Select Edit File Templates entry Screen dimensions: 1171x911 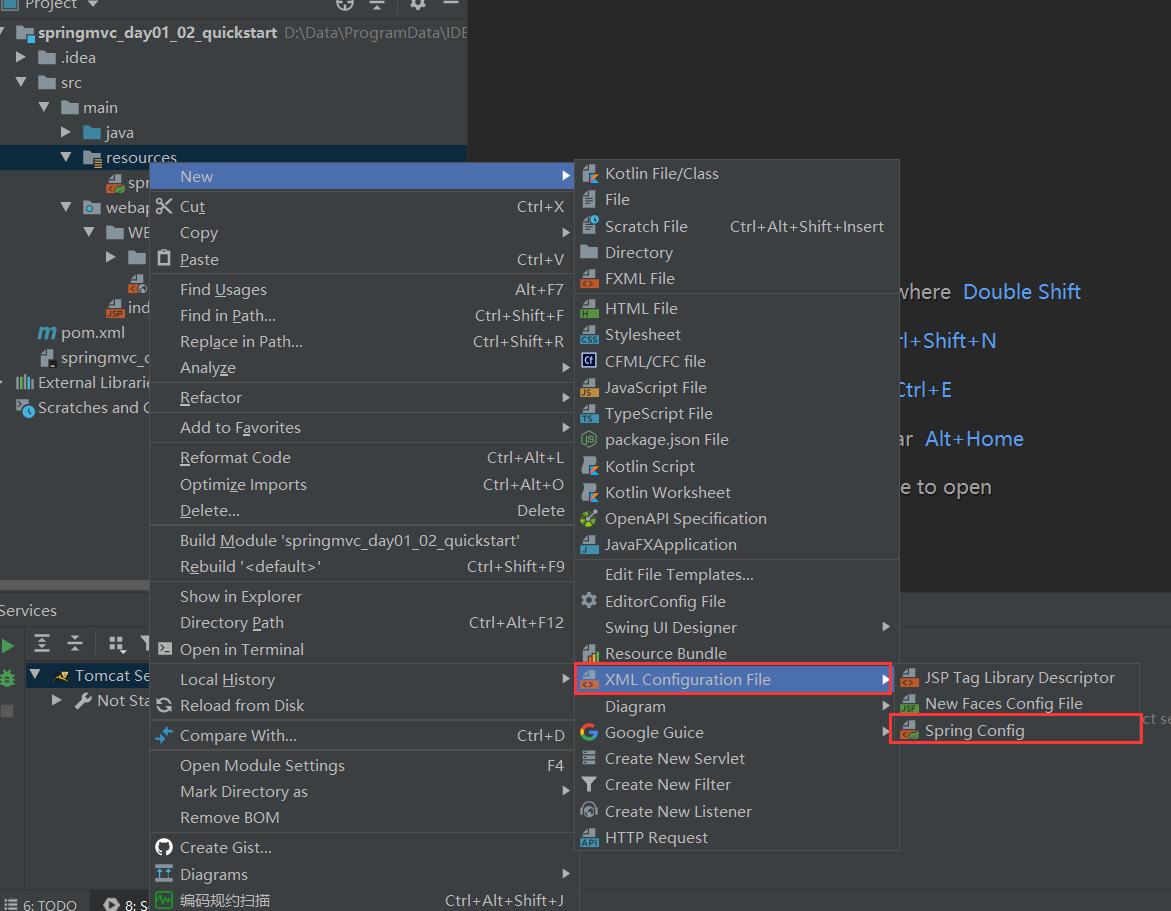coord(736,574)
